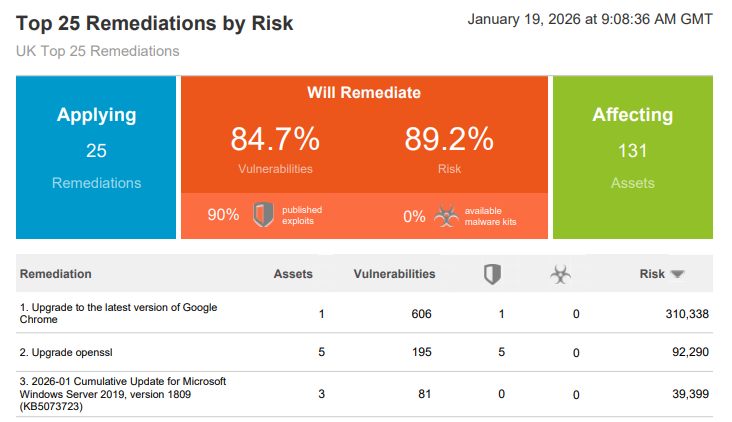Click the green Affecting 131 Assets tile
The width and height of the screenshot is (732, 422).
(x=632, y=157)
